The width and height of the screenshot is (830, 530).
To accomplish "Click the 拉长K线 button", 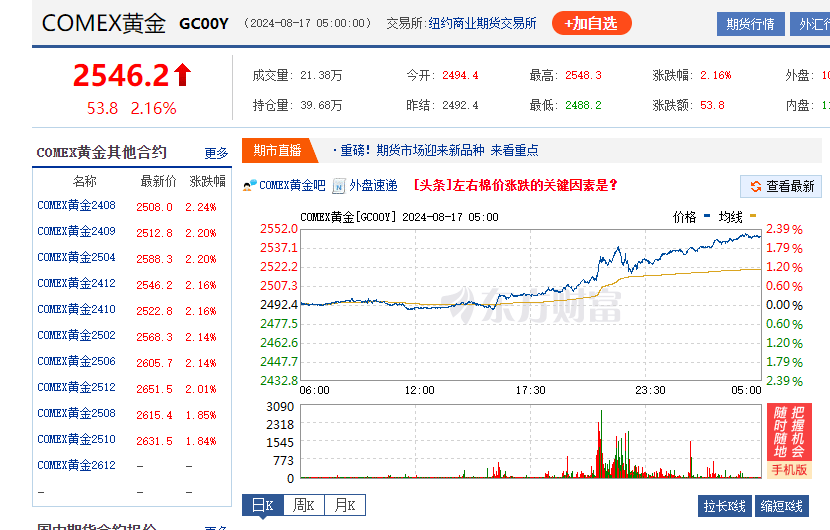I will coord(725,506).
